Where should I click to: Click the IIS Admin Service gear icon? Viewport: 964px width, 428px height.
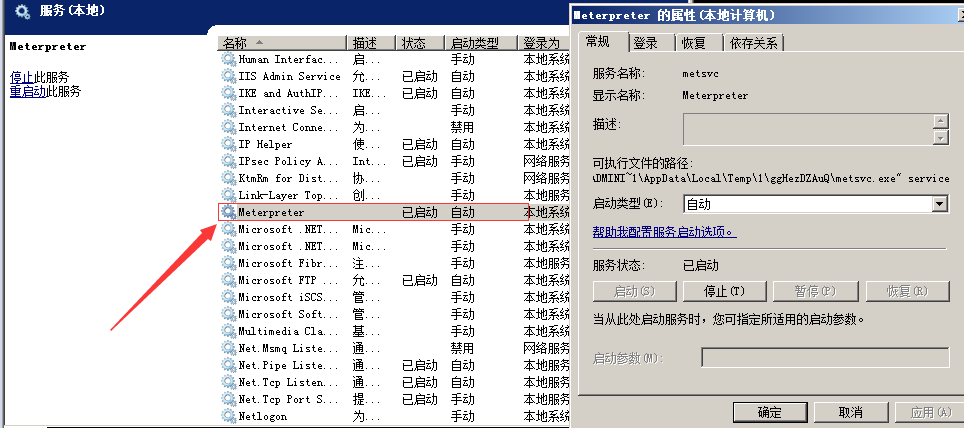click(x=229, y=76)
